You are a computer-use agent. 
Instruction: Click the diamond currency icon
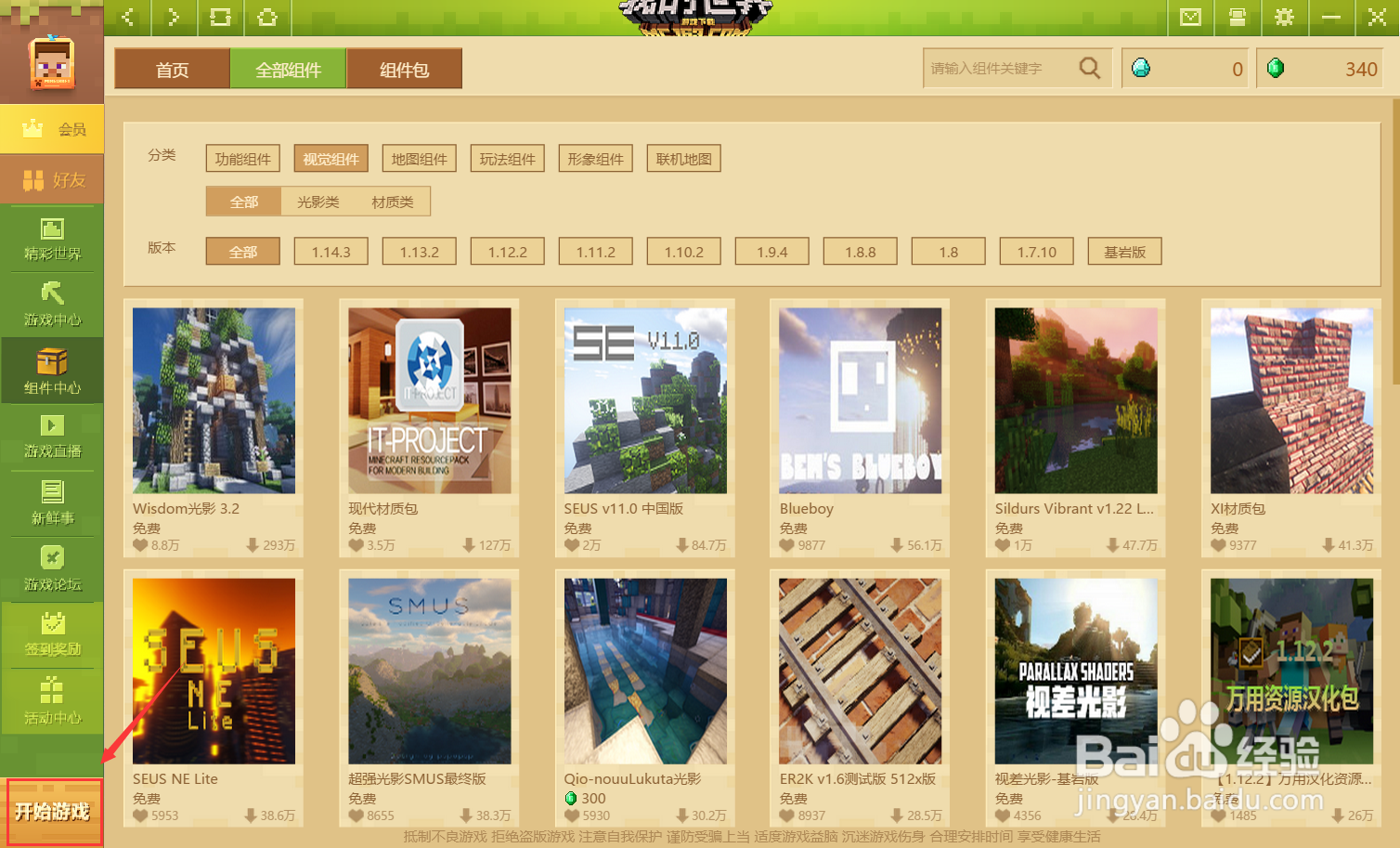pos(1141,68)
